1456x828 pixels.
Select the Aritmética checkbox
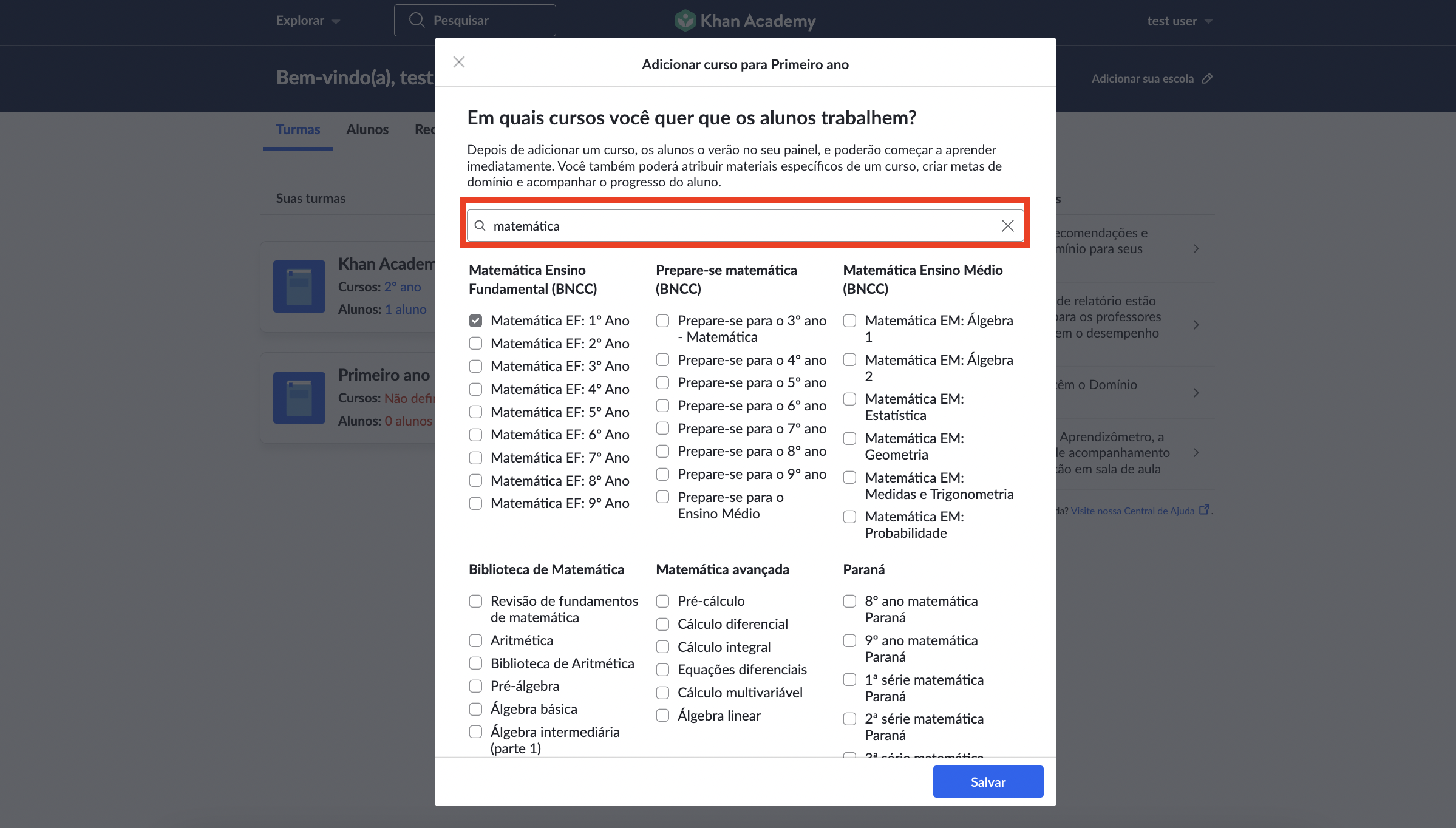[x=475, y=640]
